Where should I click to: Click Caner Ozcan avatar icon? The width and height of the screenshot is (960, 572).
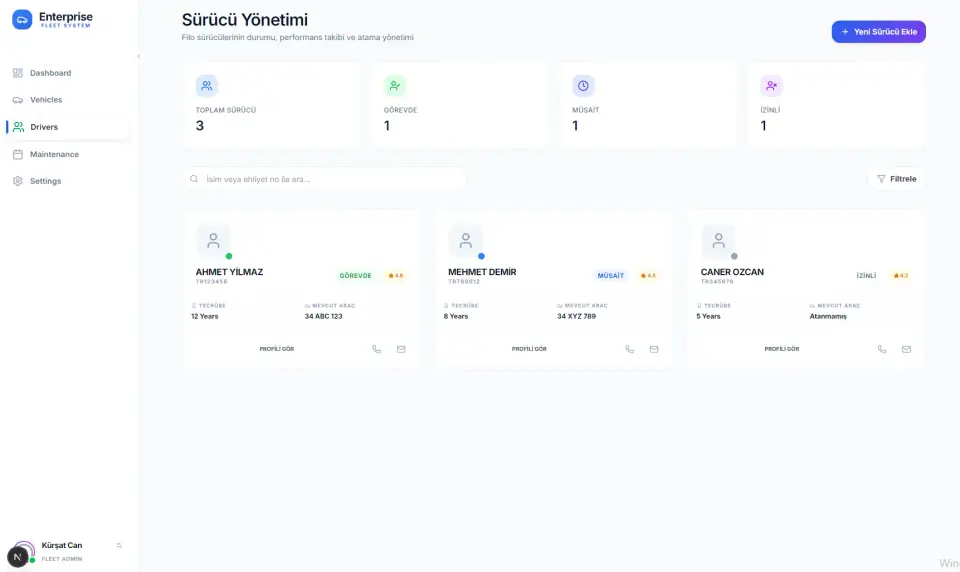click(x=719, y=241)
